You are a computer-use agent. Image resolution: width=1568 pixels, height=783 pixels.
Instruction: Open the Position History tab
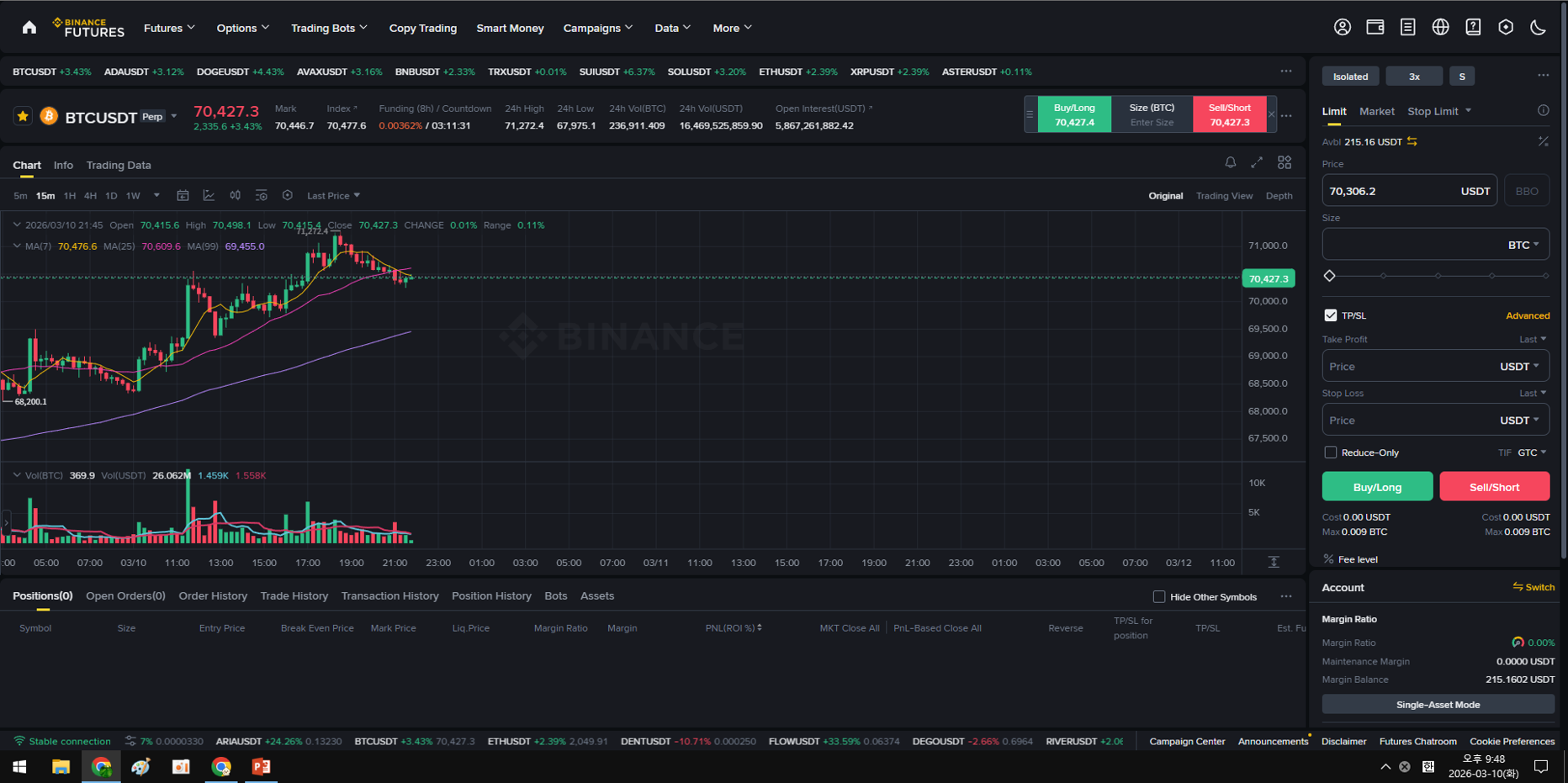pos(491,595)
